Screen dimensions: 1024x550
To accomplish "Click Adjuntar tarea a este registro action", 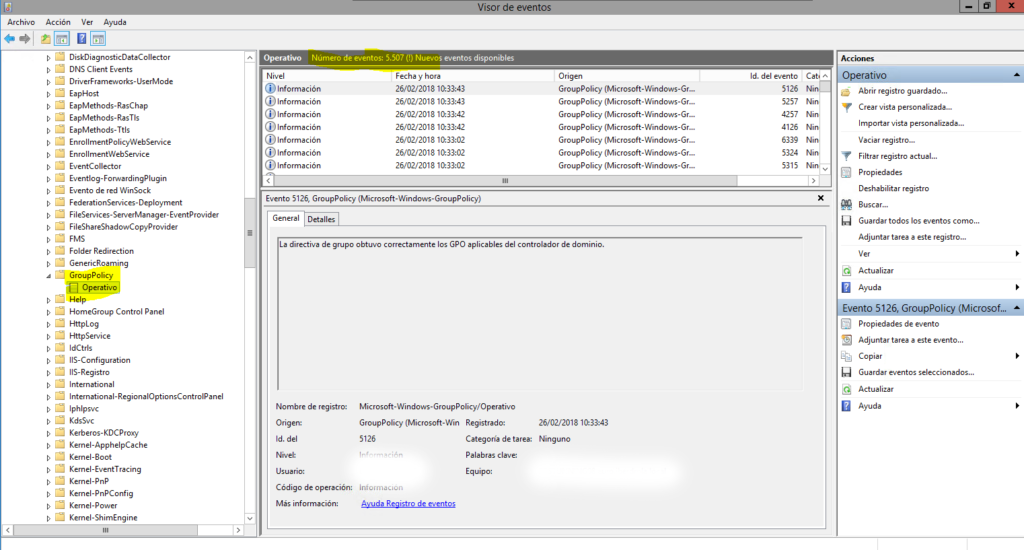I will [x=912, y=237].
